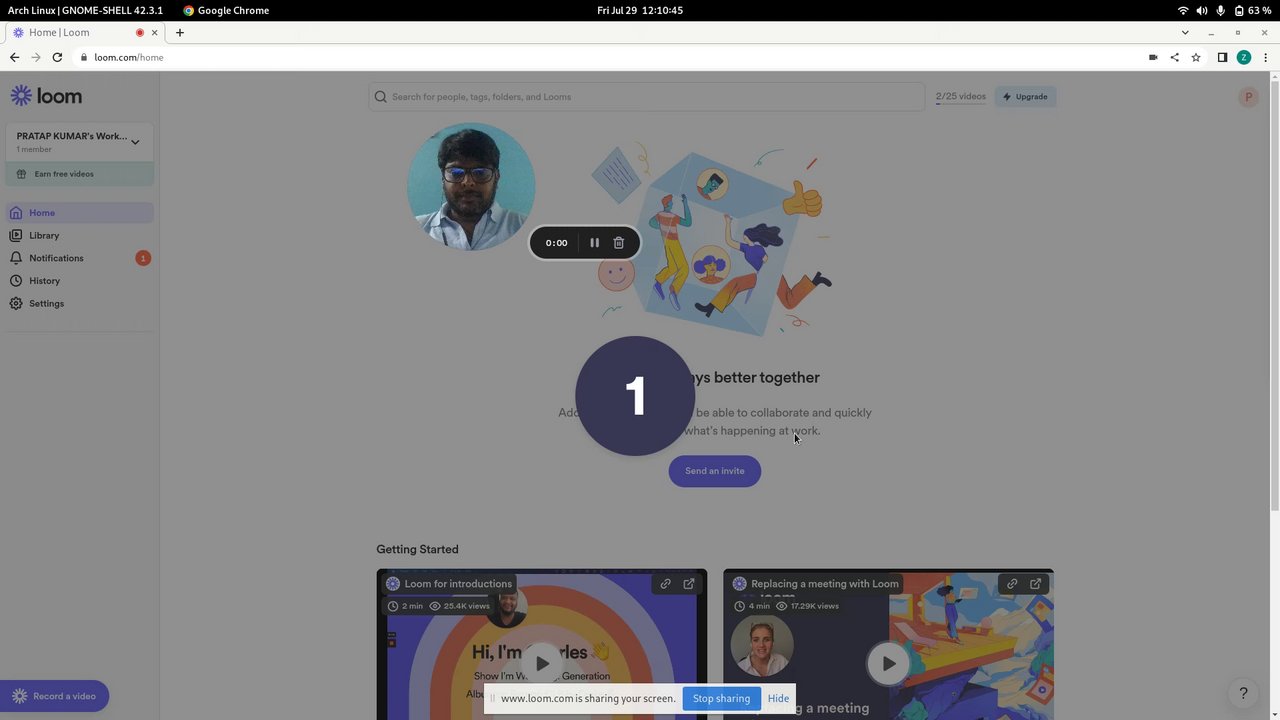The image size is (1280, 720).
Task: Open Google Chrome app menu in top bar
Action: pyautogui.click(x=226, y=10)
